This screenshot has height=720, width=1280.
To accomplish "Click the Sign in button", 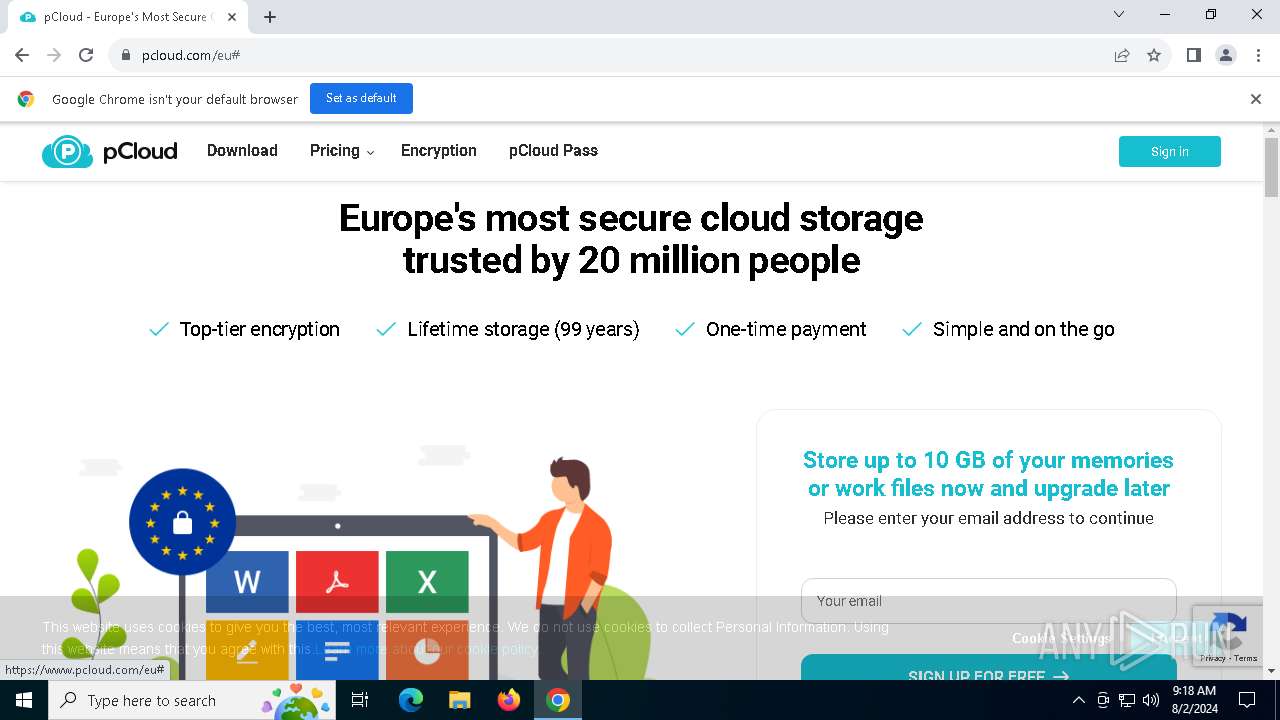I will pyautogui.click(x=1170, y=151).
